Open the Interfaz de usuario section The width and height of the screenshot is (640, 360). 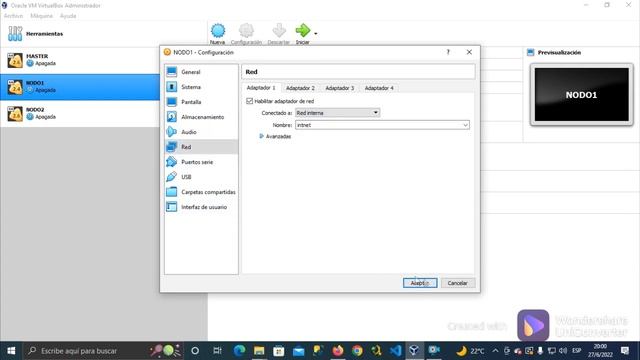201,207
